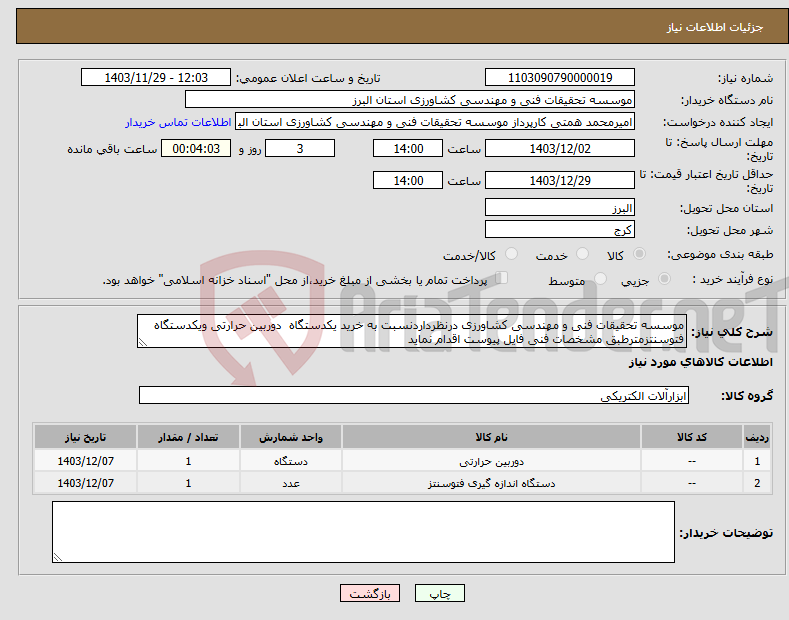Click the quantity cell of فتوسنتز row
The image size is (789, 620).
[188, 483]
